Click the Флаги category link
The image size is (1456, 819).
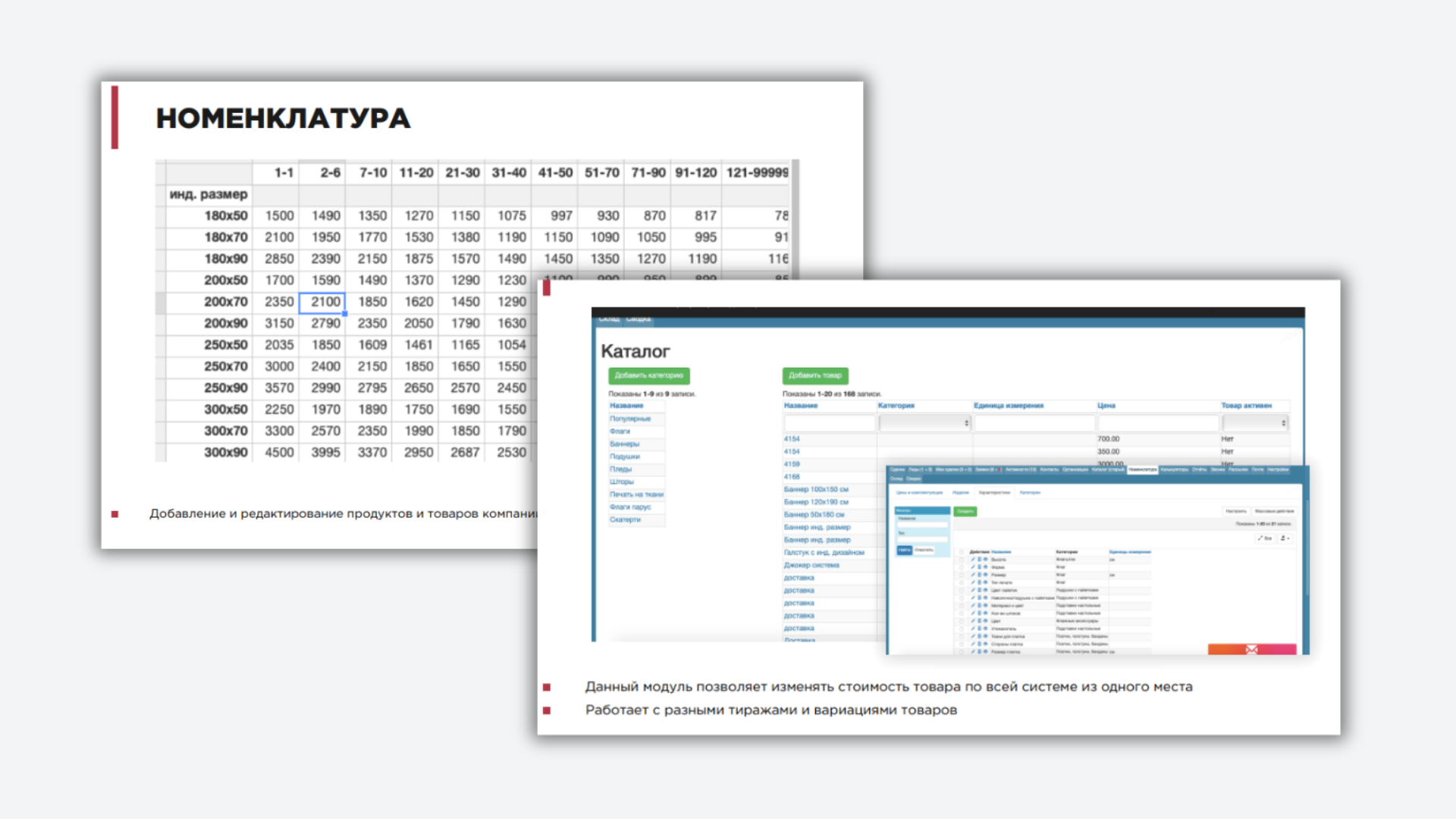point(620,431)
